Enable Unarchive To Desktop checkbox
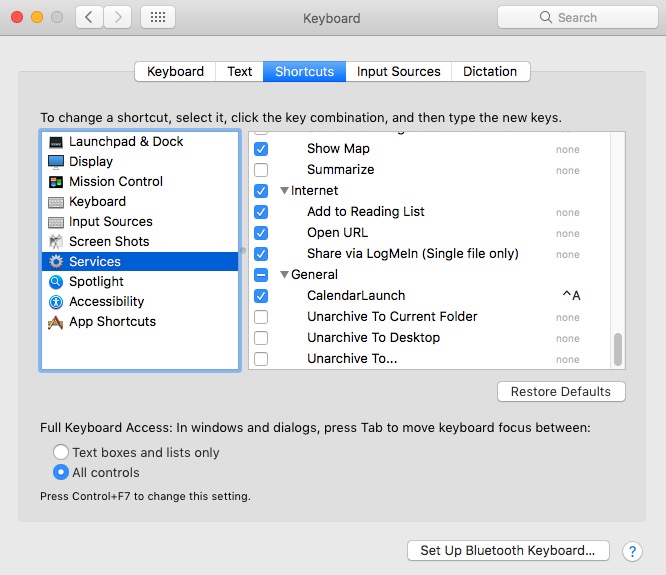666x575 pixels. tap(261, 338)
